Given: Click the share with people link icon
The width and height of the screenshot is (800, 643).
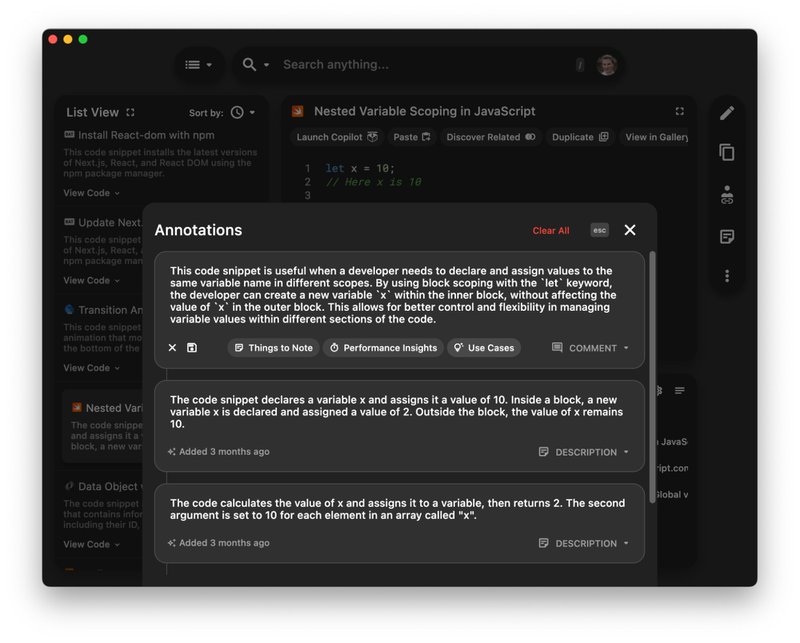Looking at the screenshot, I should coord(727,194).
